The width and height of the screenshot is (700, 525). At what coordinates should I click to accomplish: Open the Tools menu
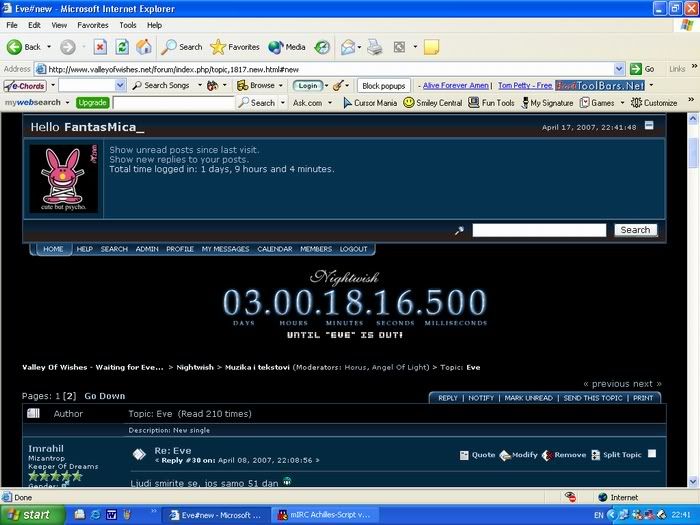pyautogui.click(x=128, y=25)
